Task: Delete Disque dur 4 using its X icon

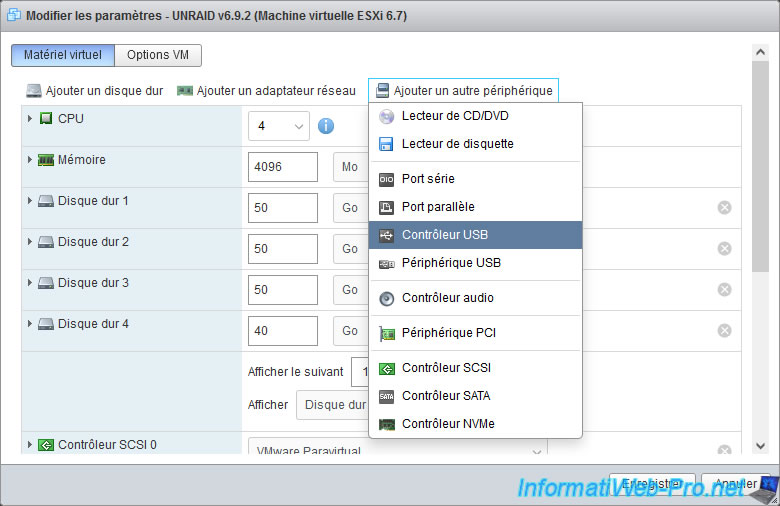Action: point(724,330)
